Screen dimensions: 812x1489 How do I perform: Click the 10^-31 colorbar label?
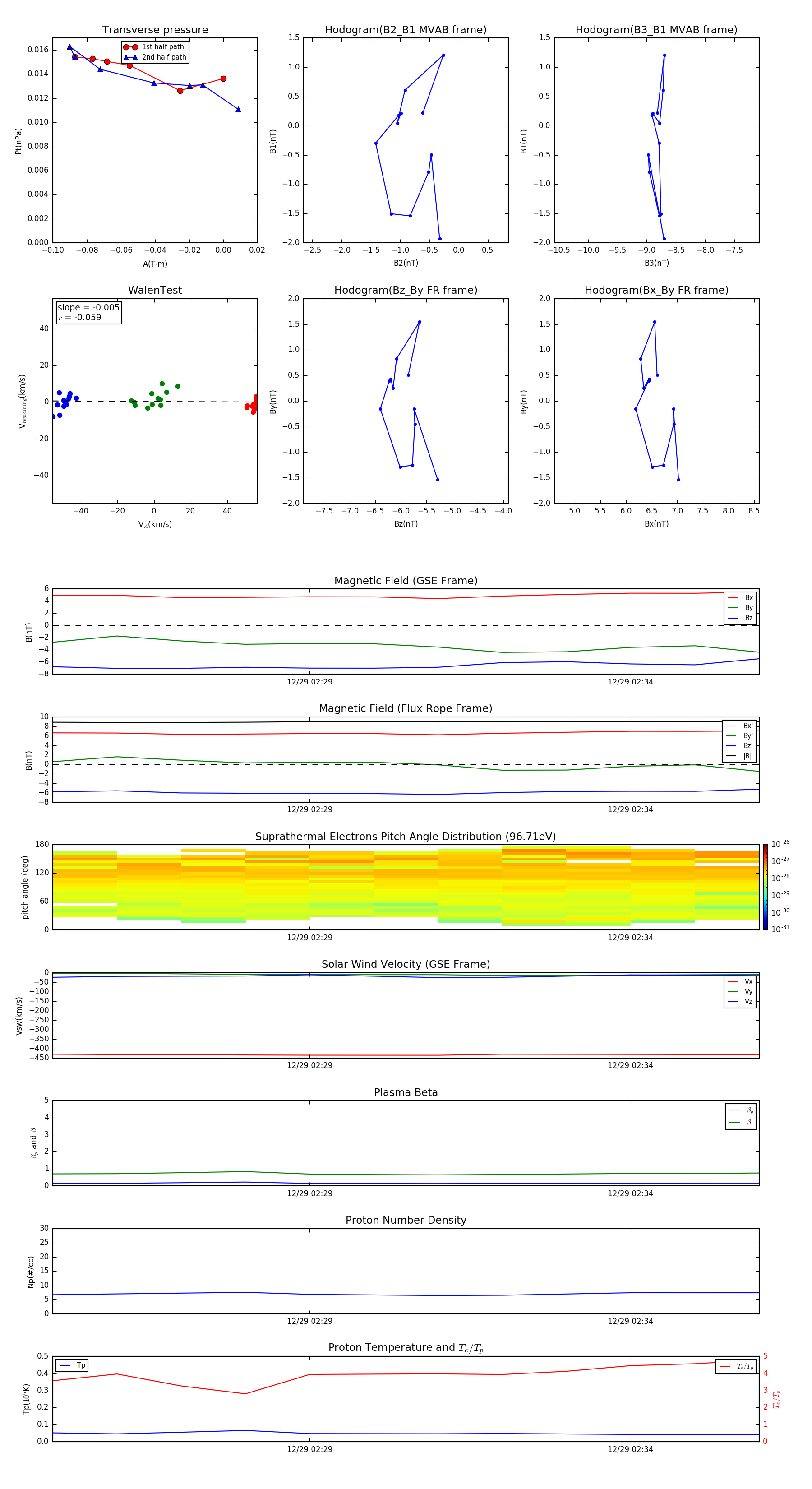click(x=780, y=929)
